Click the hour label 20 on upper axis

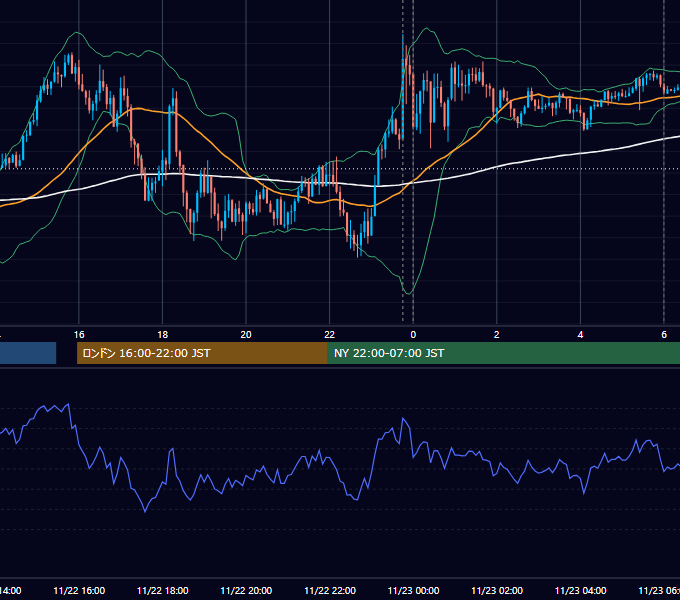pyautogui.click(x=246, y=335)
